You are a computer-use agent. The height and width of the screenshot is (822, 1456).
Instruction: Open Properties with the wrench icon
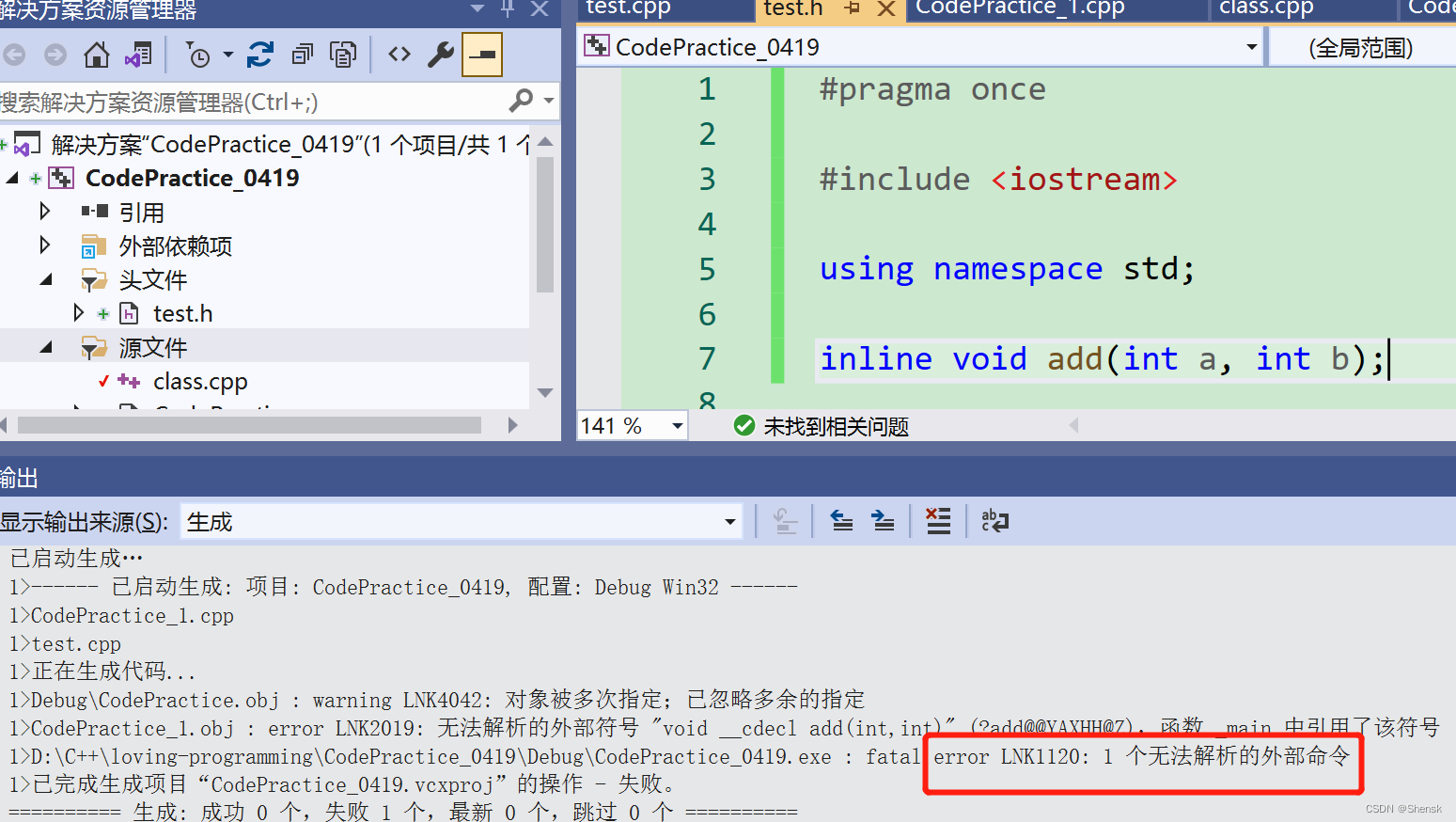click(x=440, y=55)
